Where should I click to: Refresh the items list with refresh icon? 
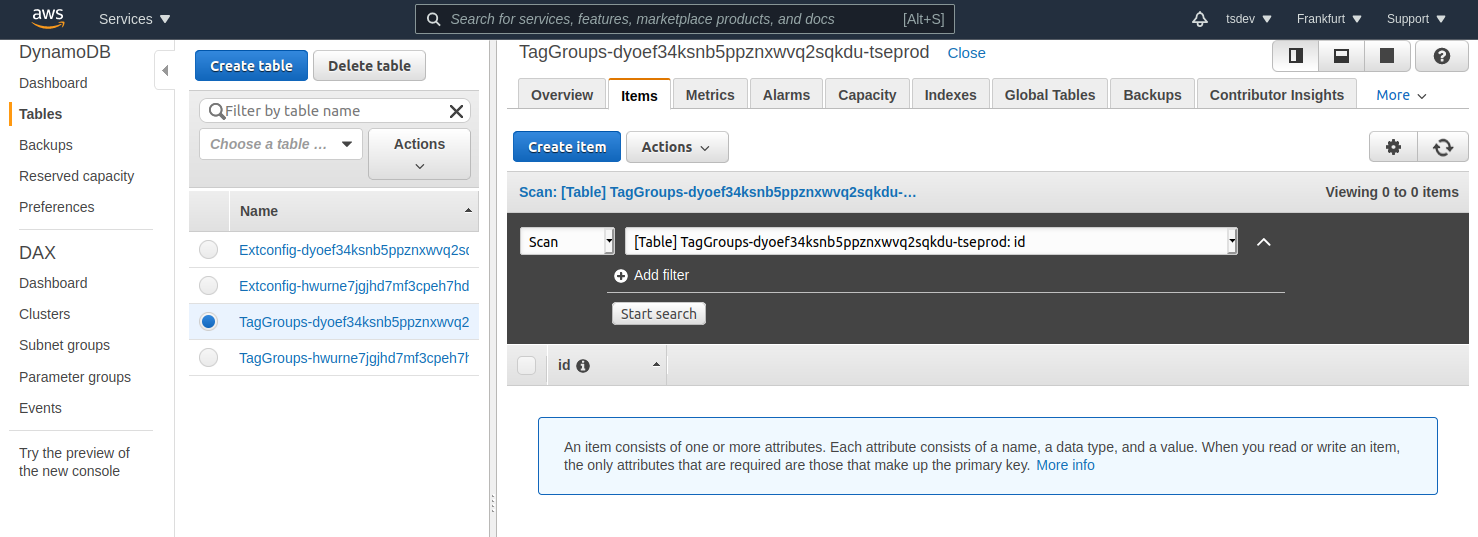click(1443, 147)
